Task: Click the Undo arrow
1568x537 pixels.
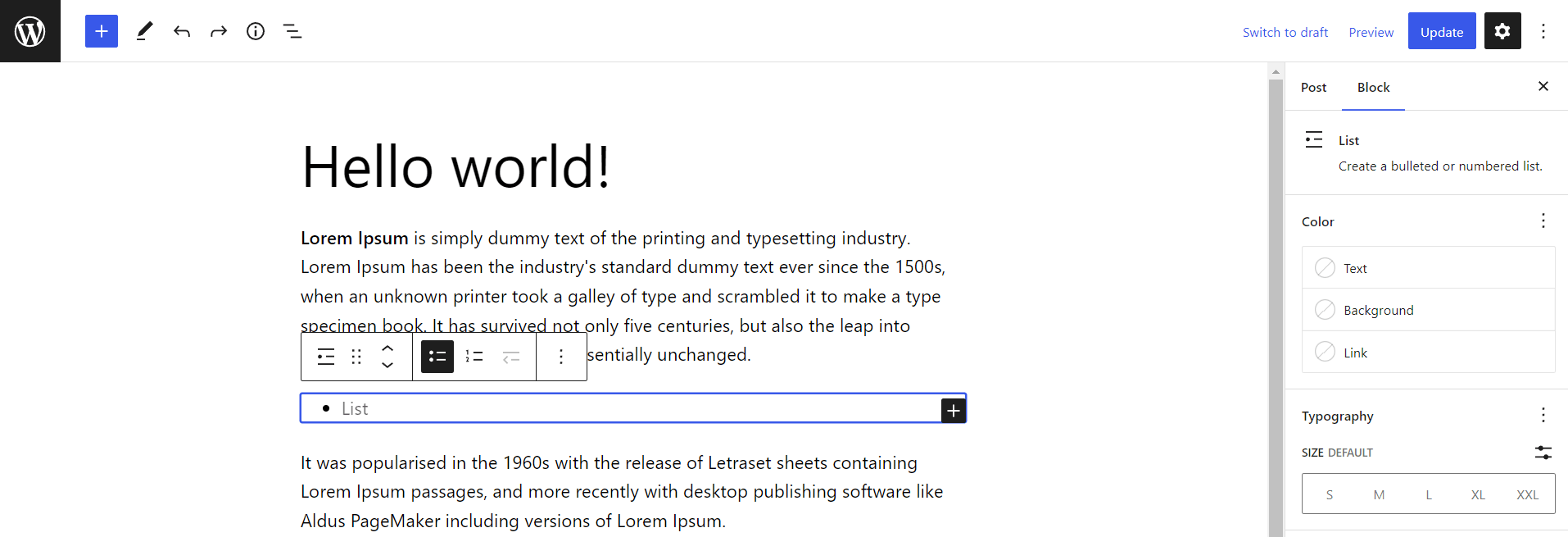Action: click(182, 31)
